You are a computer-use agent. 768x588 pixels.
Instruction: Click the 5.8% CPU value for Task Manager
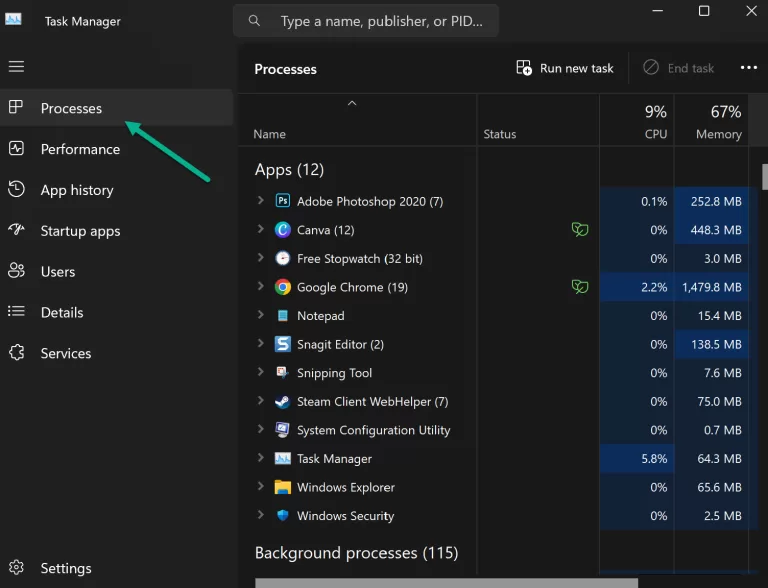click(654, 459)
